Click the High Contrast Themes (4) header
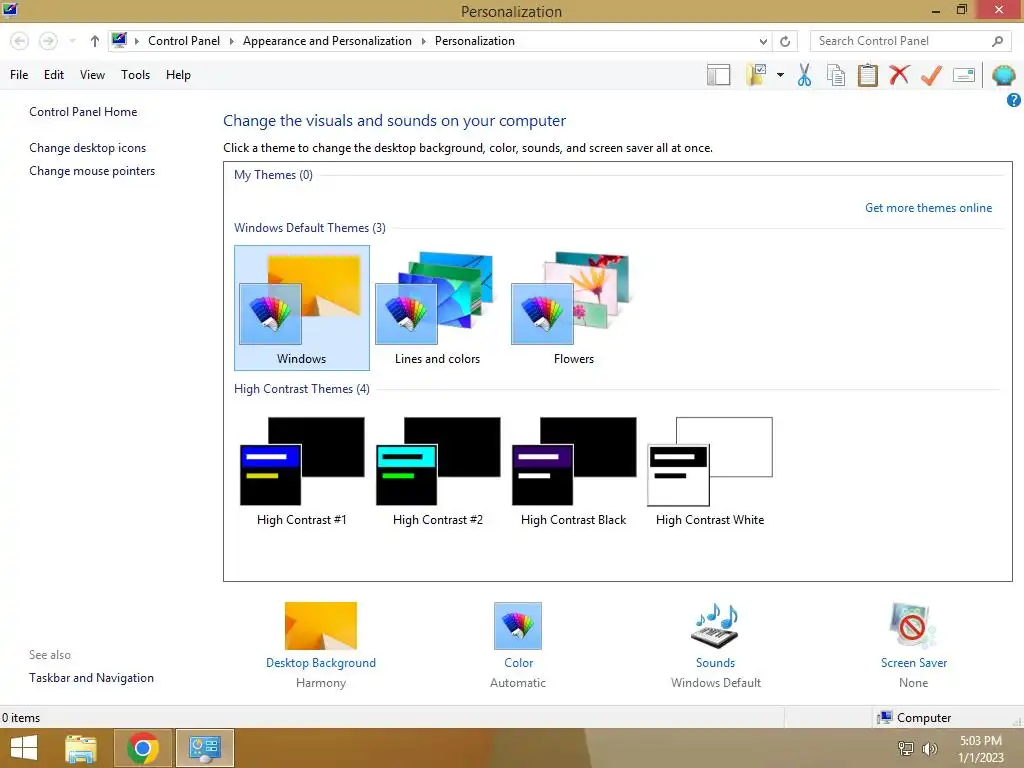 tap(302, 389)
